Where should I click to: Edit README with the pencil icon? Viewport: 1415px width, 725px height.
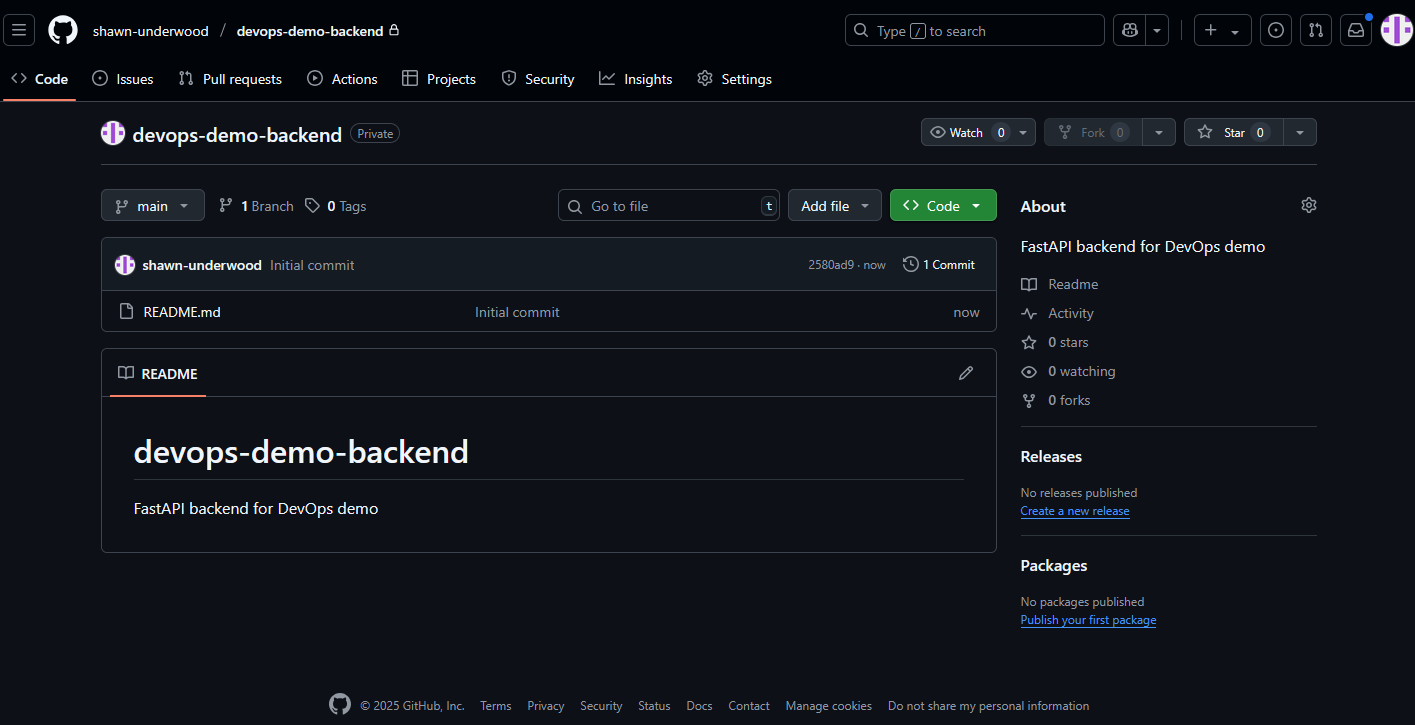[966, 373]
